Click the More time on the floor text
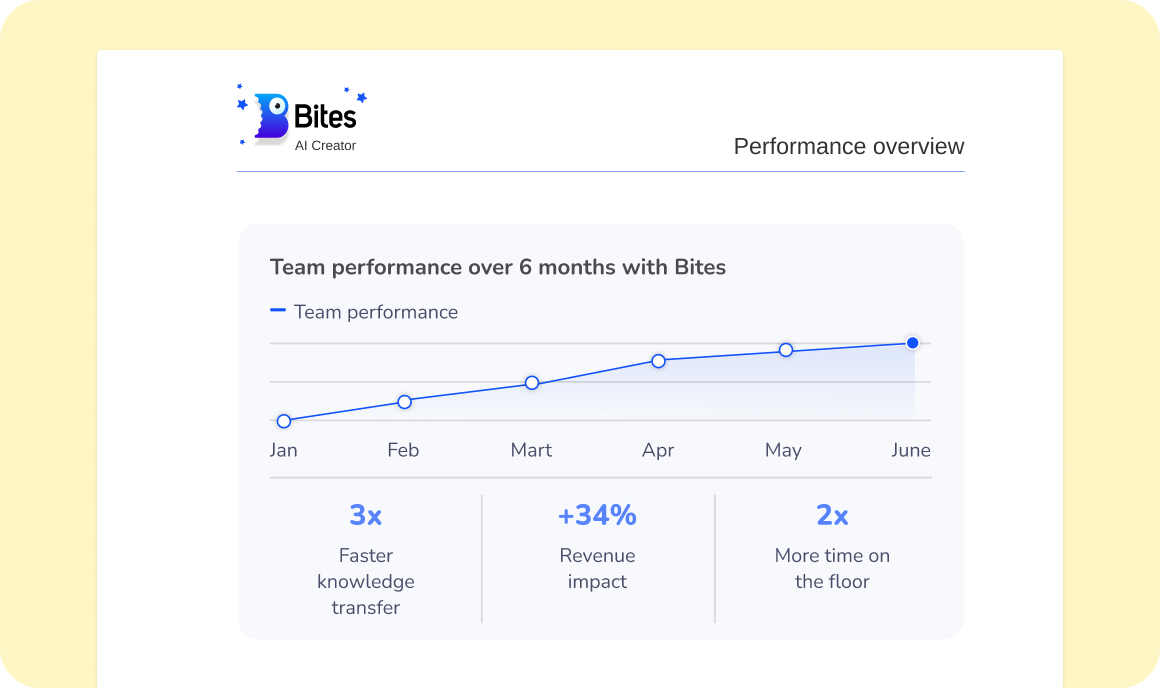1160x688 pixels. (x=832, y=568)
